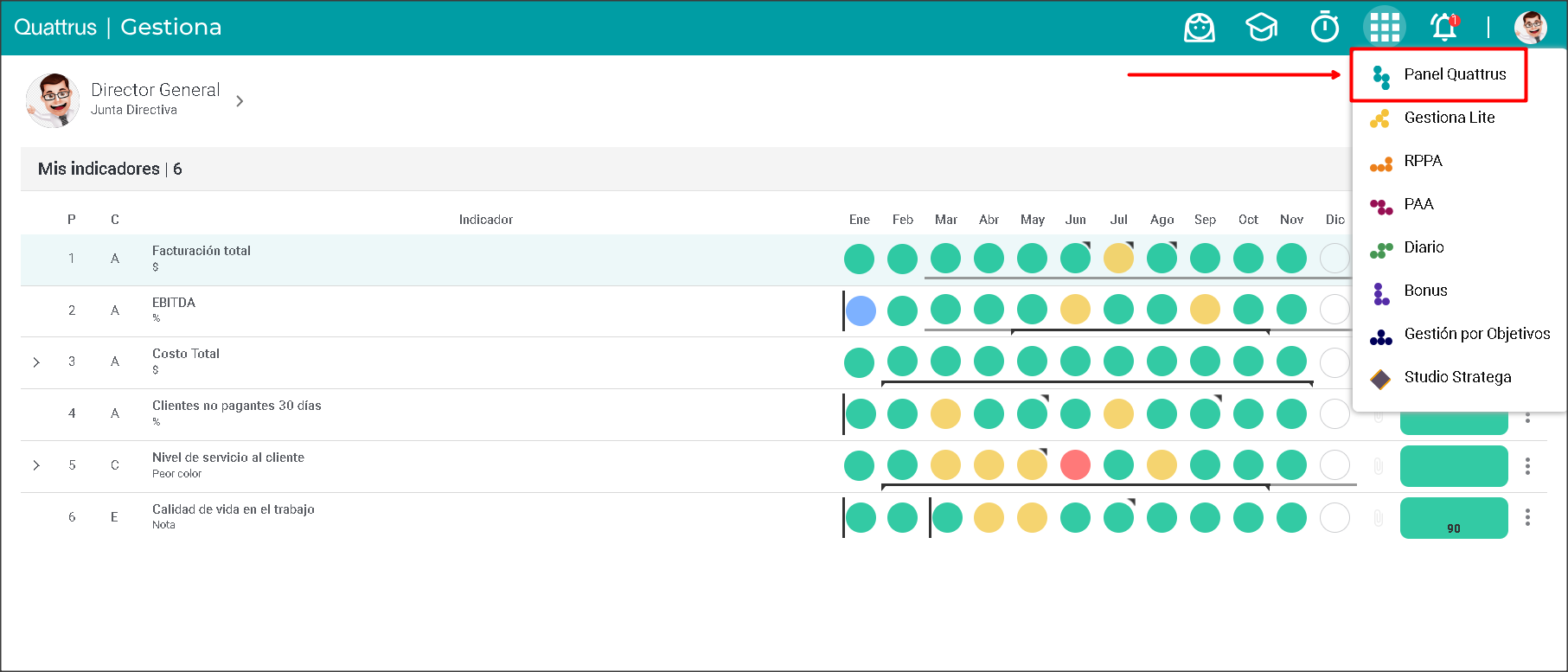Open the stopwatch timer icon
The width and height of the screenshot is (1568, 672).
point(1324,28)
